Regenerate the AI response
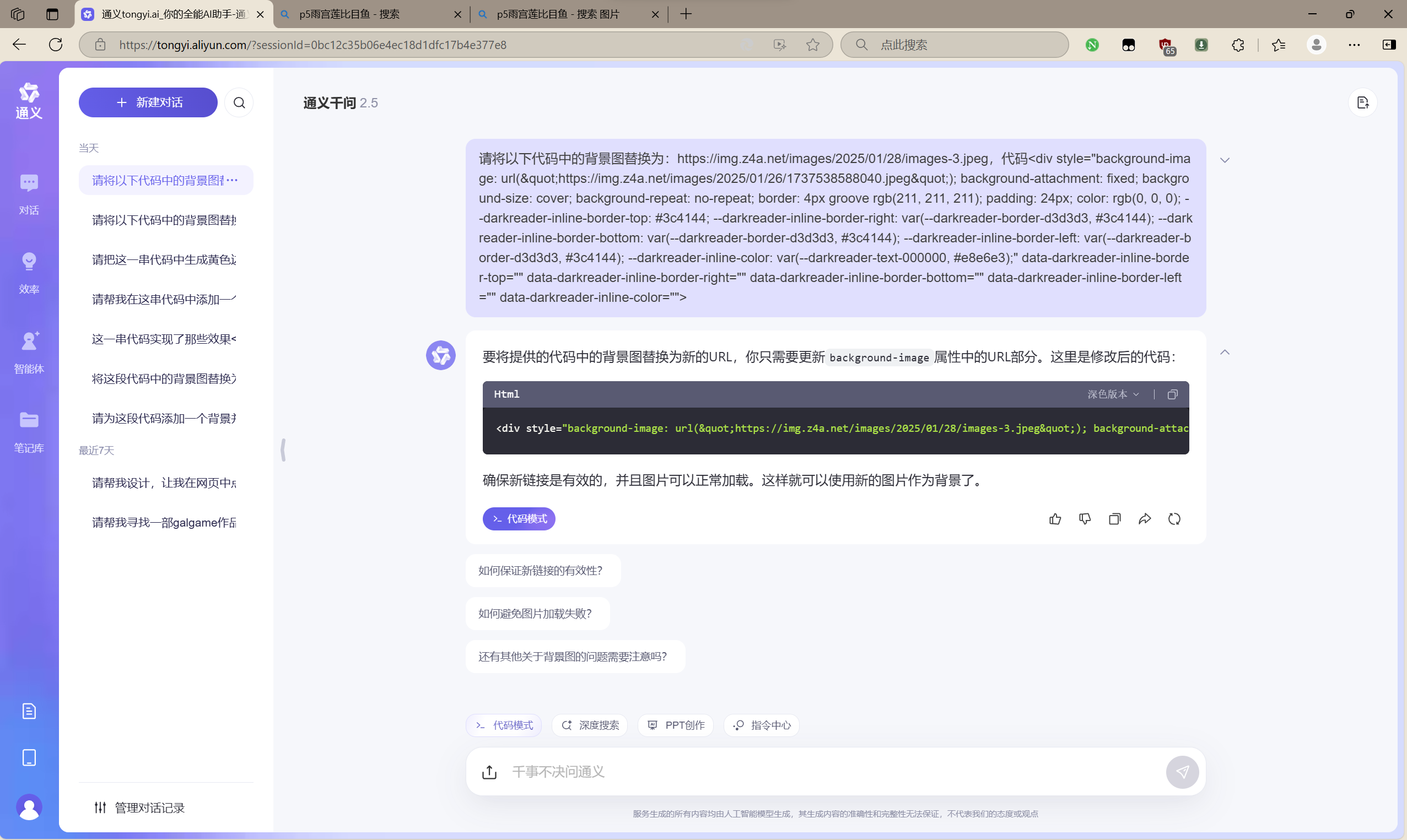1407x840 pixels. coord(1174,518)
